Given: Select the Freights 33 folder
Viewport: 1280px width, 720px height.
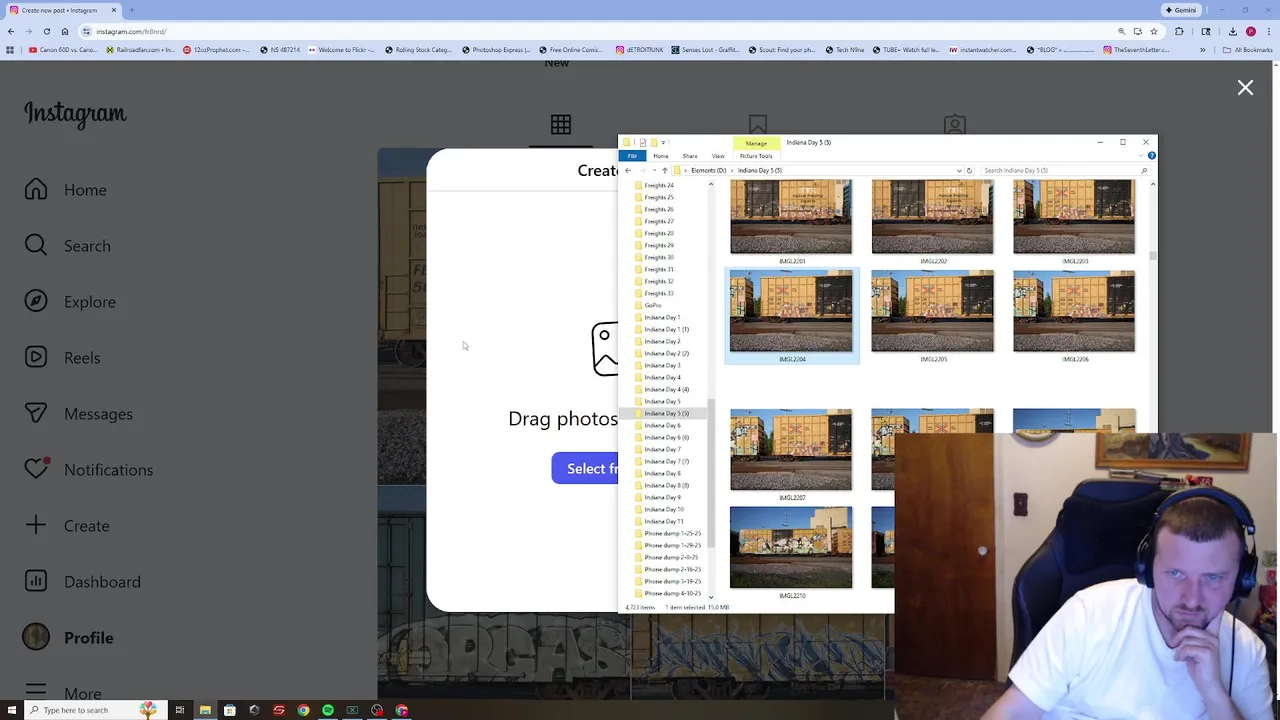Looking at the screenshot, I should 659,293.
